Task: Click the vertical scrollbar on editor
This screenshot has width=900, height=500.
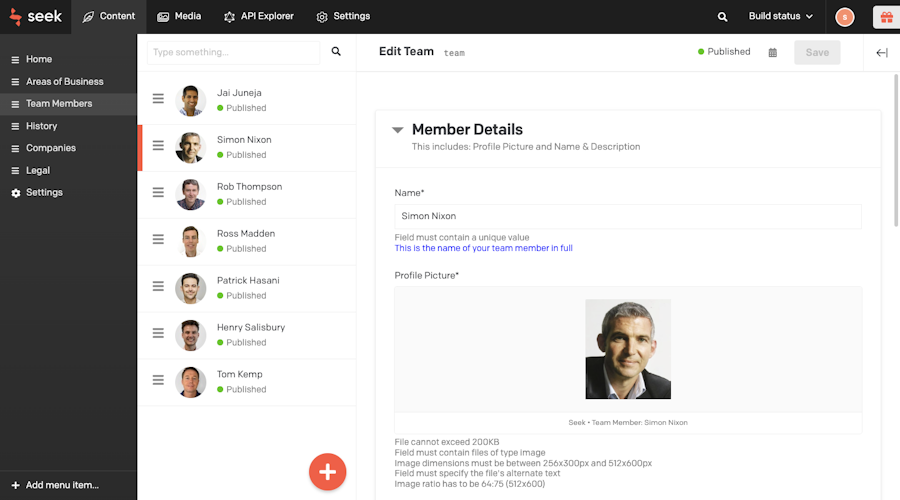Action: (896, 150)
